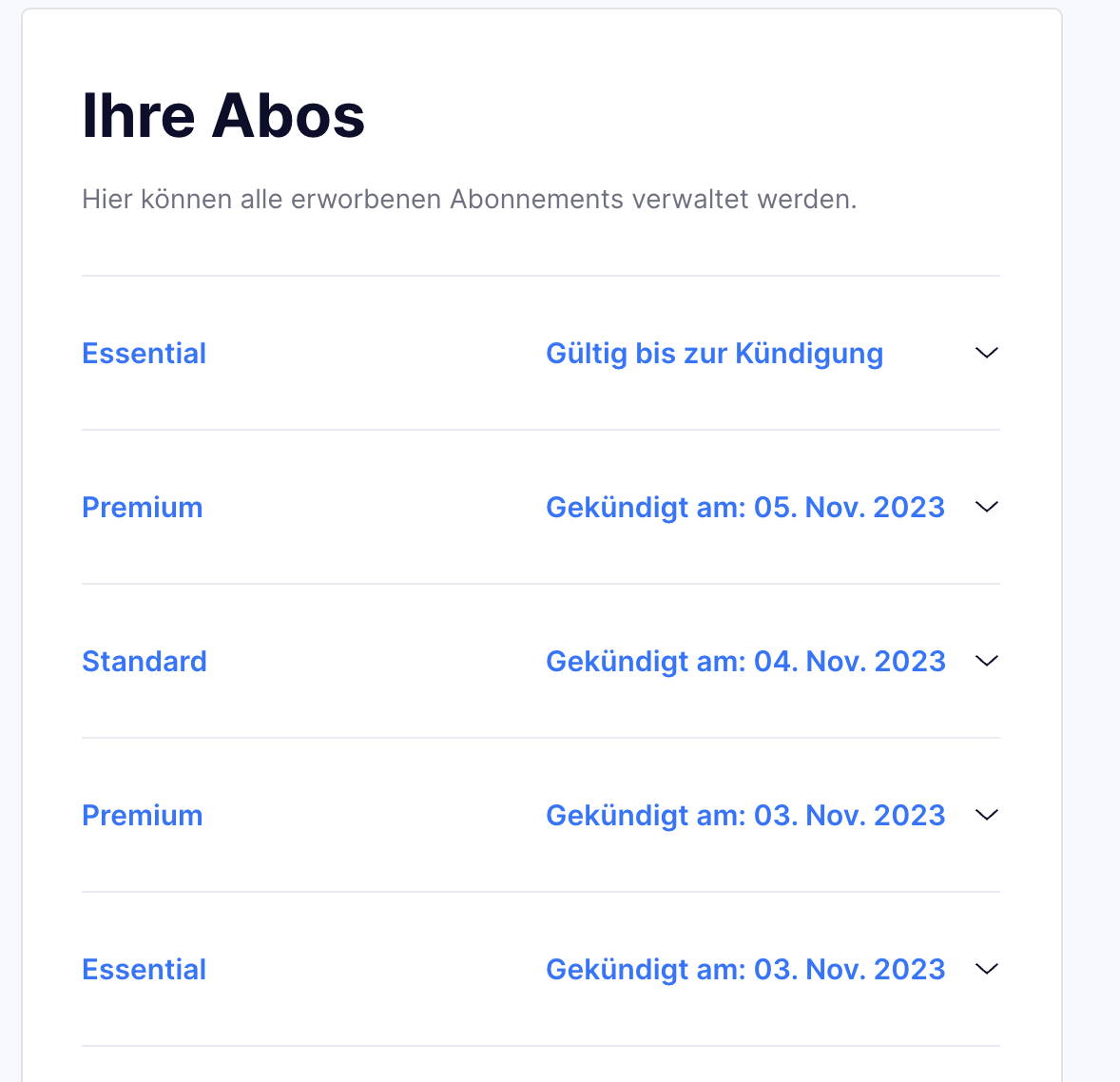Expand chevron for Essential cancelled 03. Nov. 2023
The width and height of the screenshot is (1120, 1082).
987,969
